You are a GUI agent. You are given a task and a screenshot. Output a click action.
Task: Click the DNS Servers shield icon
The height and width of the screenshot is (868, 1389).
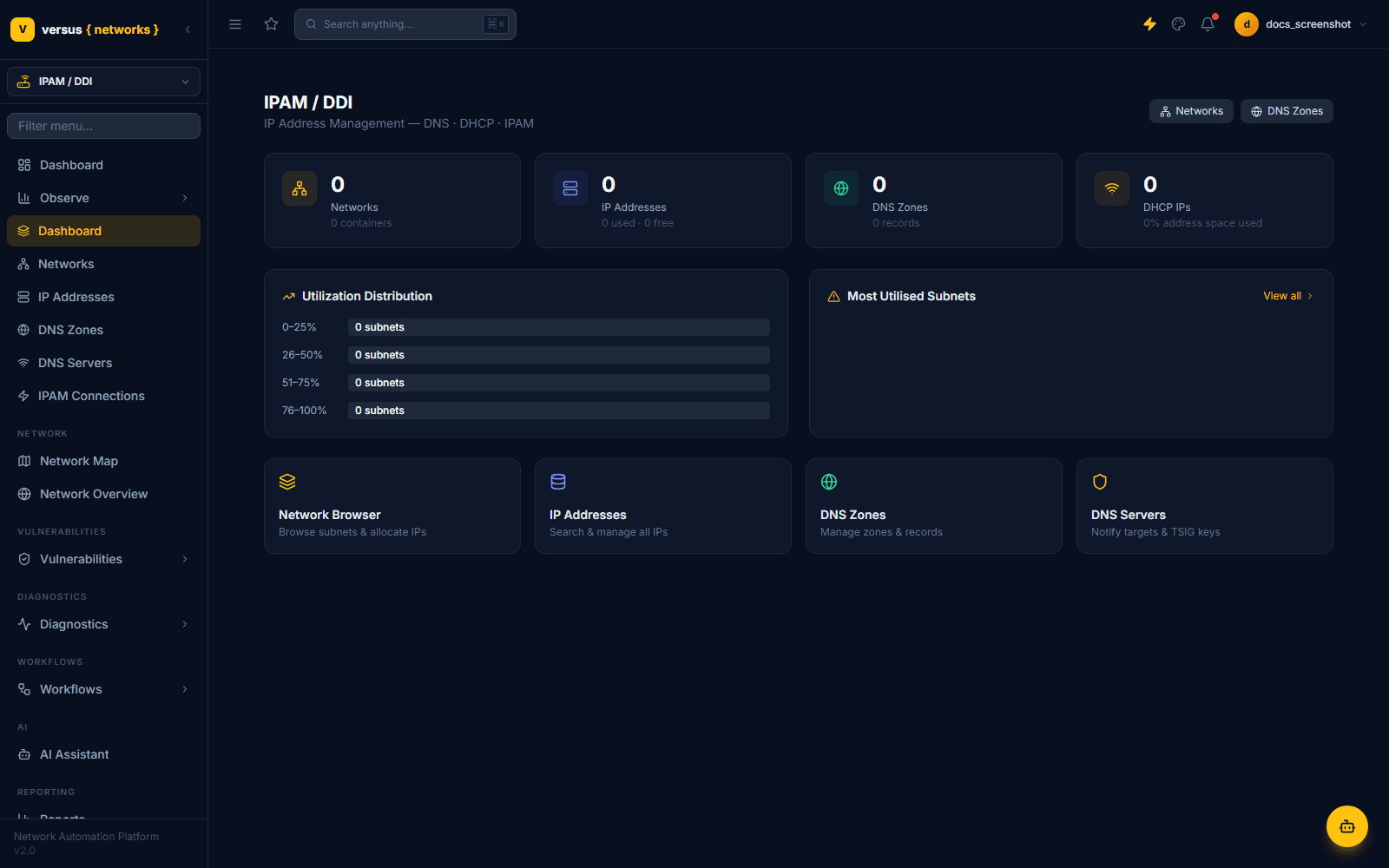tap(1100, 482)
